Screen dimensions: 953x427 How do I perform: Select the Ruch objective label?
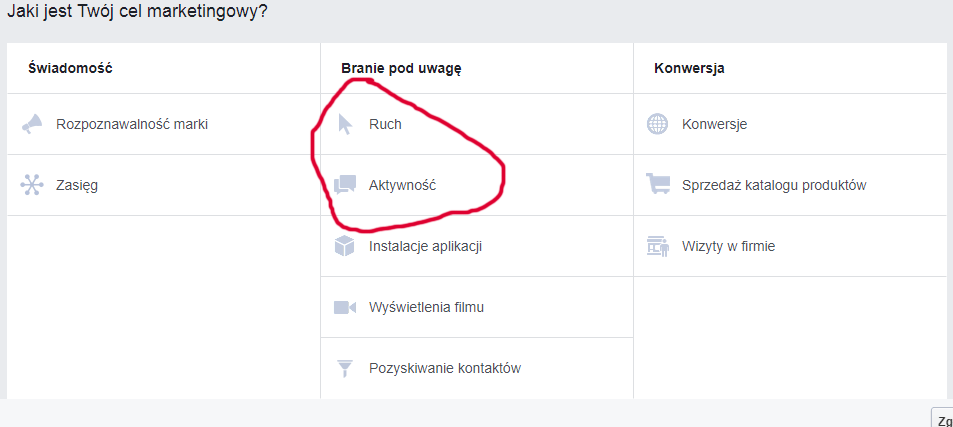[385, 124]
